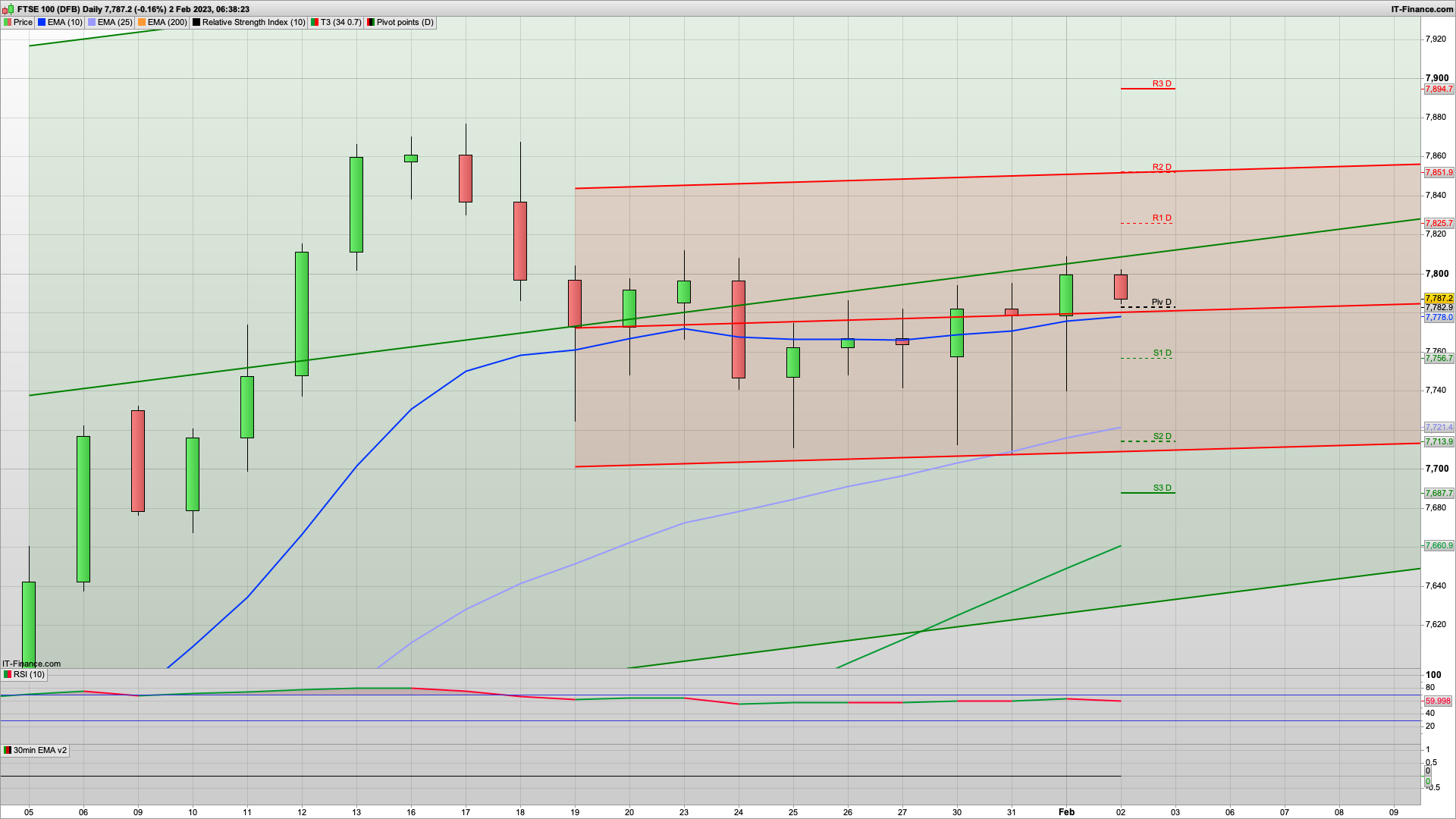Viewport: 1456px width, 819px height.
Task: Click the 59.998 RSI value tag
Action: coord(1438,701)
